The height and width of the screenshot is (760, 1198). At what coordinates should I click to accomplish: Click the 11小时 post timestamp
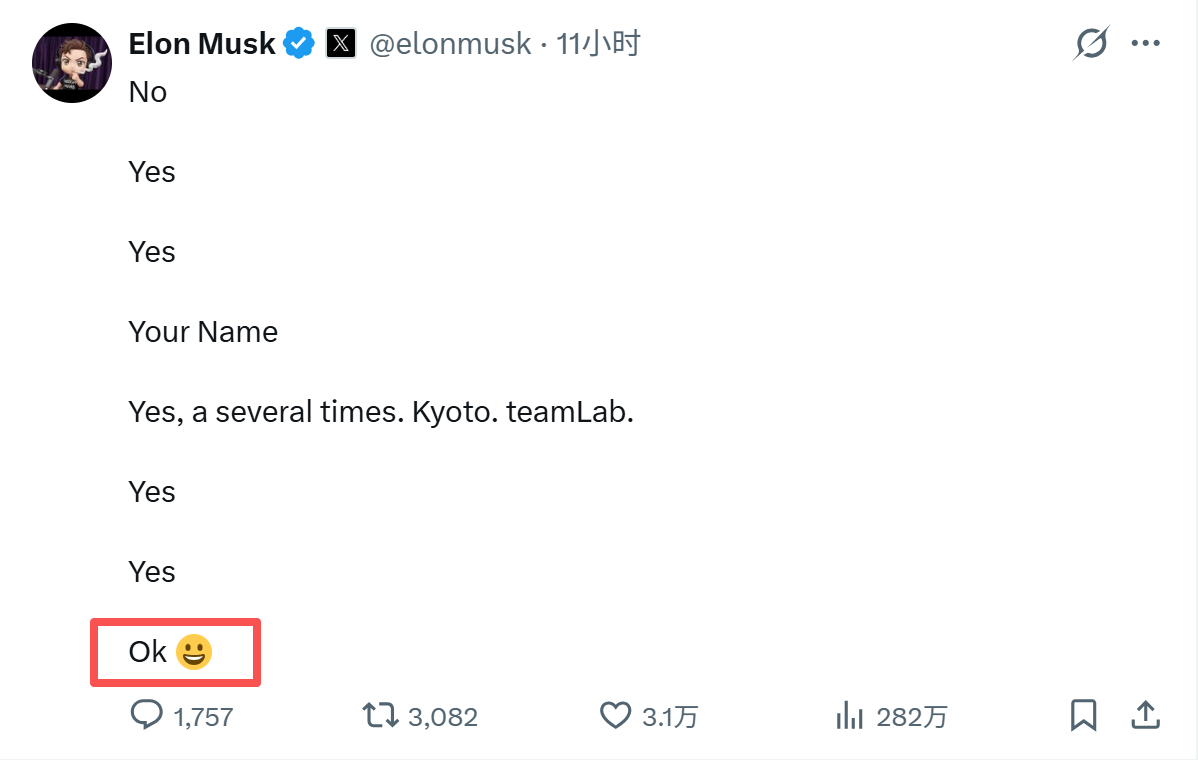coord(598,44)
